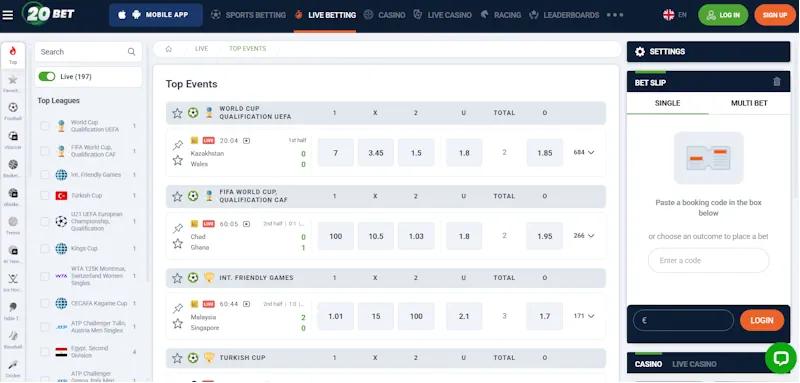The height and width of the screenshot is (383, 800).
Task: Switch bet slip to Multi Bet tab
Action: [x=749, y=103]
